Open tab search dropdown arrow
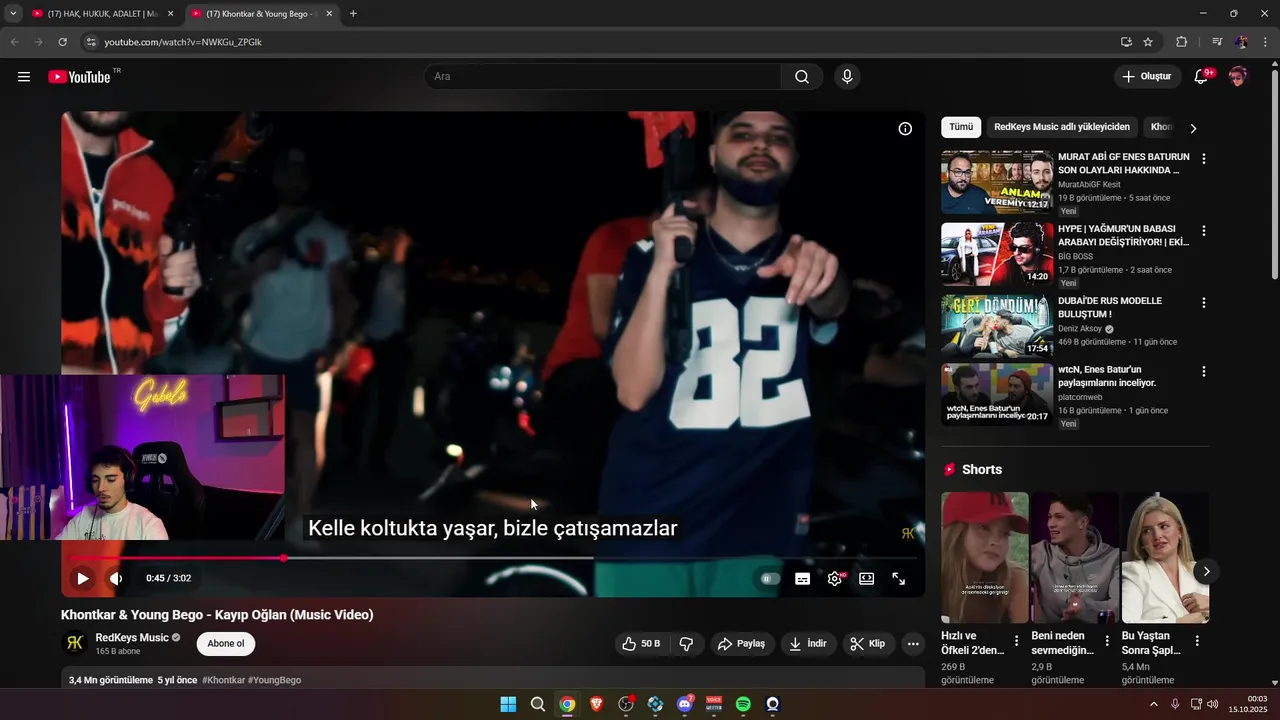 13,14
